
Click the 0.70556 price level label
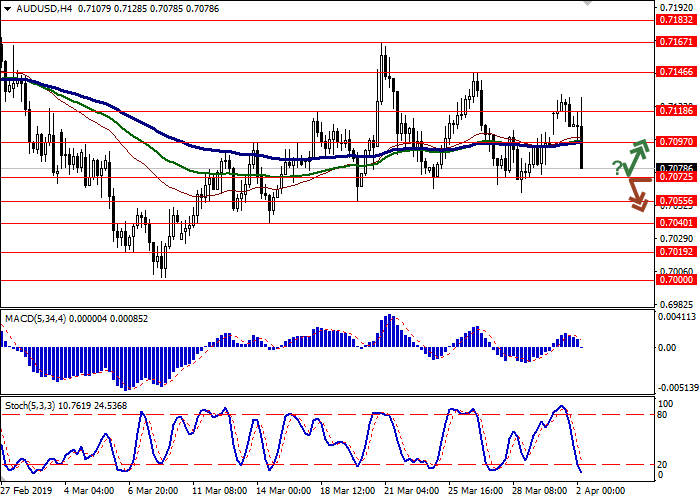point(676,201)
